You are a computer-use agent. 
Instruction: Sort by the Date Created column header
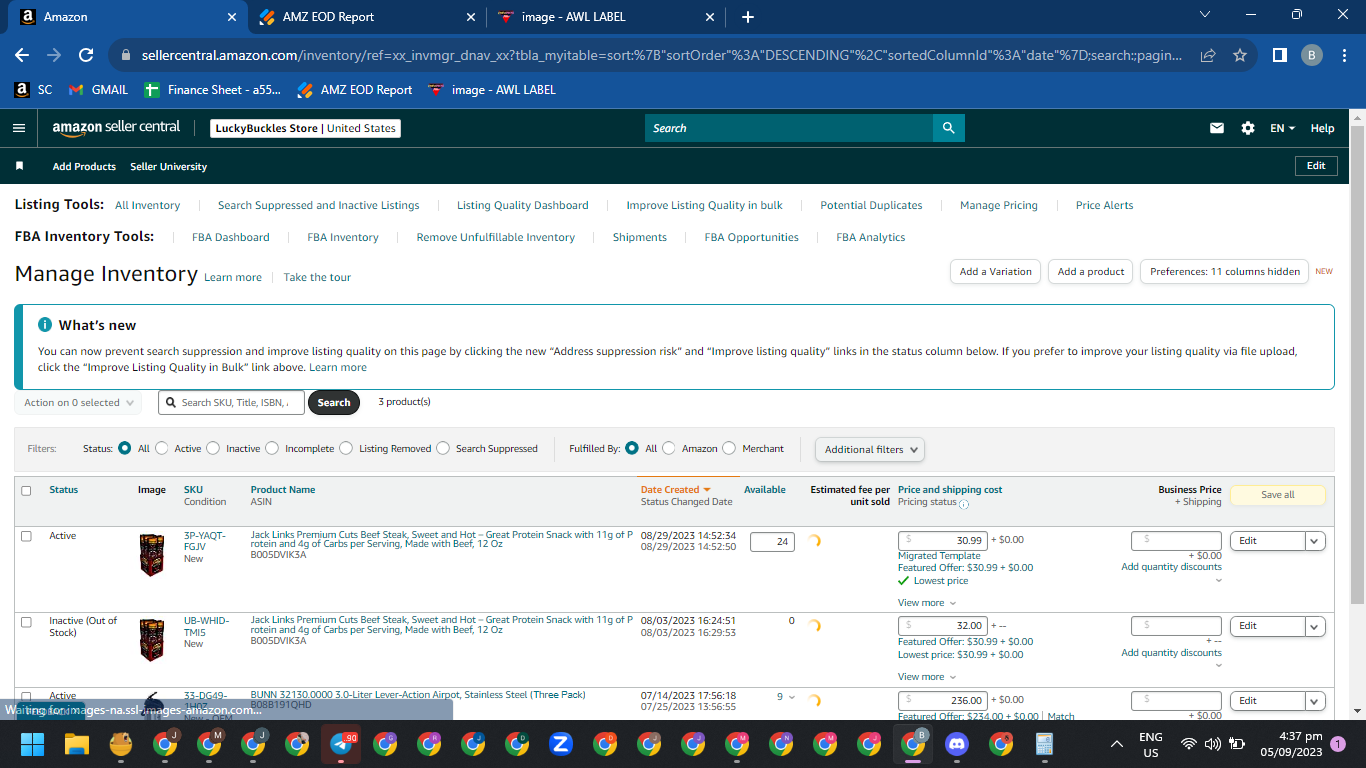(675, 490)
